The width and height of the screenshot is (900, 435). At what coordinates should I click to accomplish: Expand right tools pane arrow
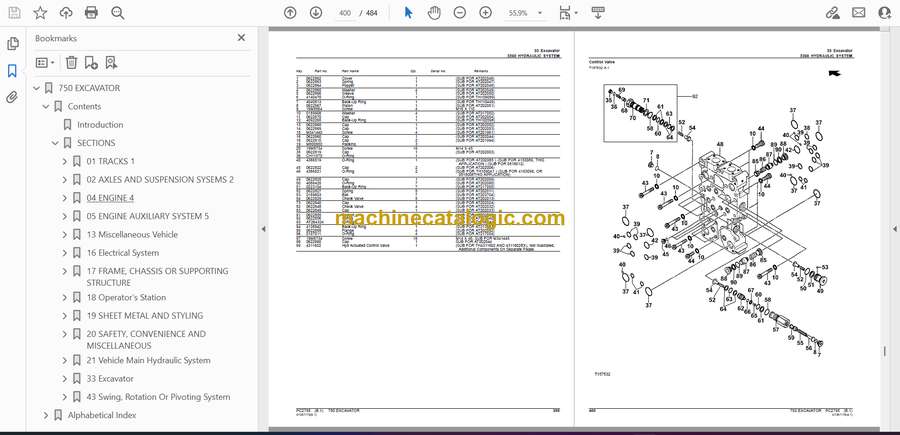[894, 229]
